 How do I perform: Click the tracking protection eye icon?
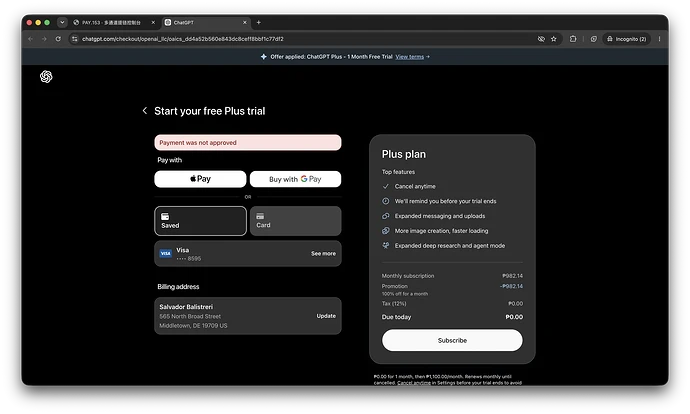541,39
